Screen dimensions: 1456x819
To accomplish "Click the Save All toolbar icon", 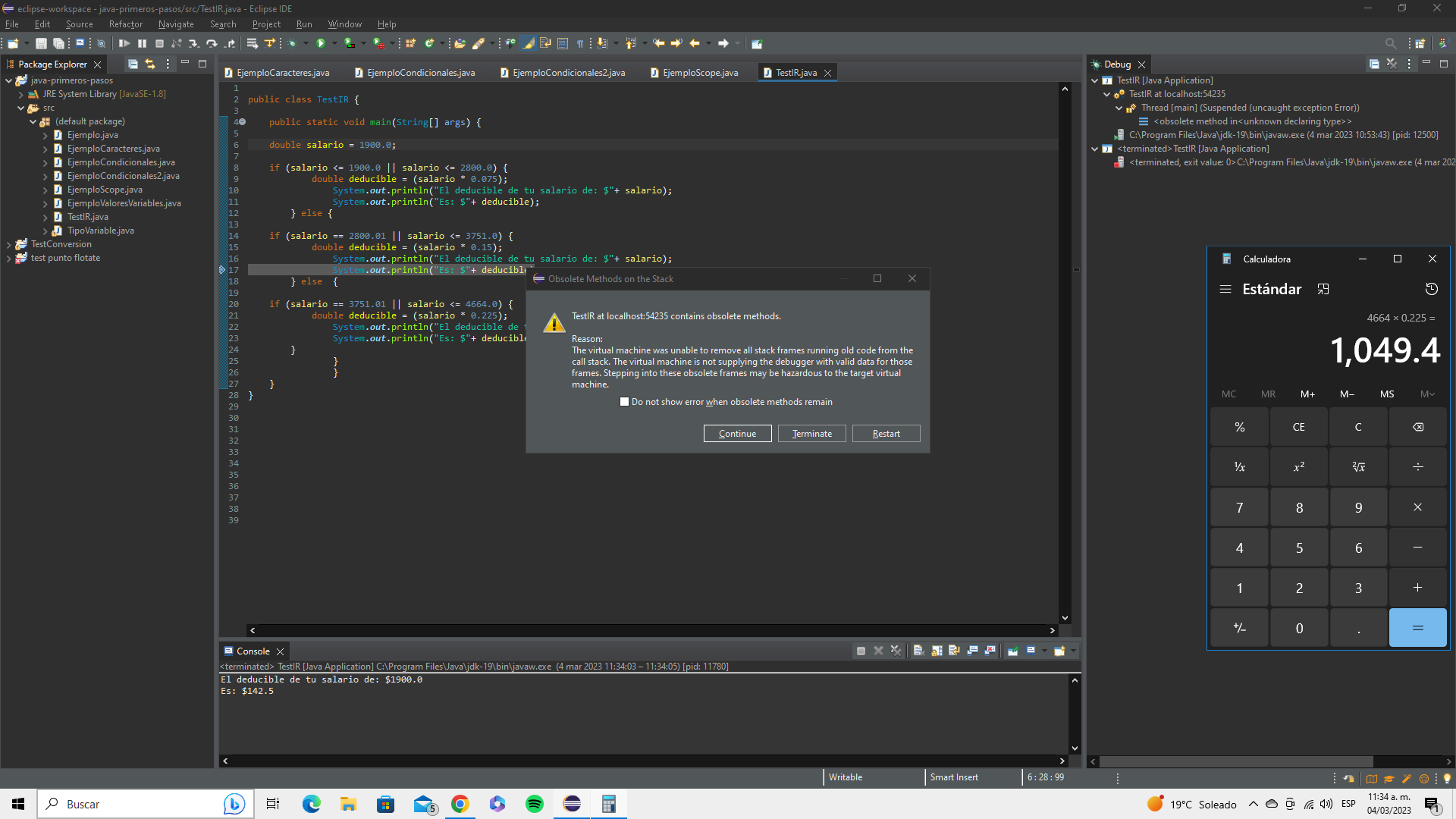I will (58, 43).
